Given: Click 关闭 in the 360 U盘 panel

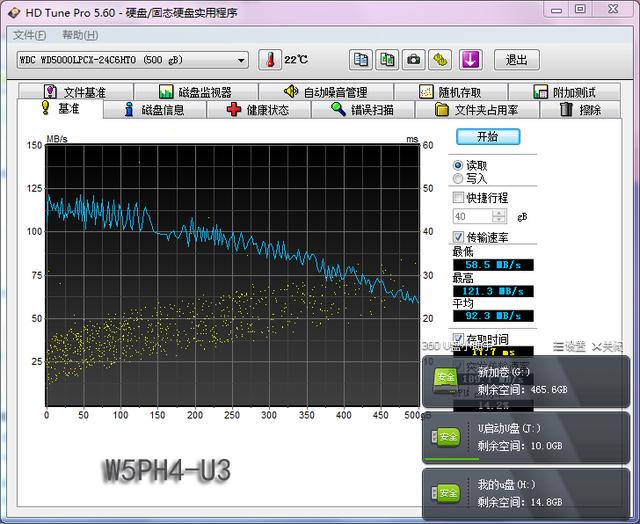Looking at the screenshot, I should click(607, 347).
